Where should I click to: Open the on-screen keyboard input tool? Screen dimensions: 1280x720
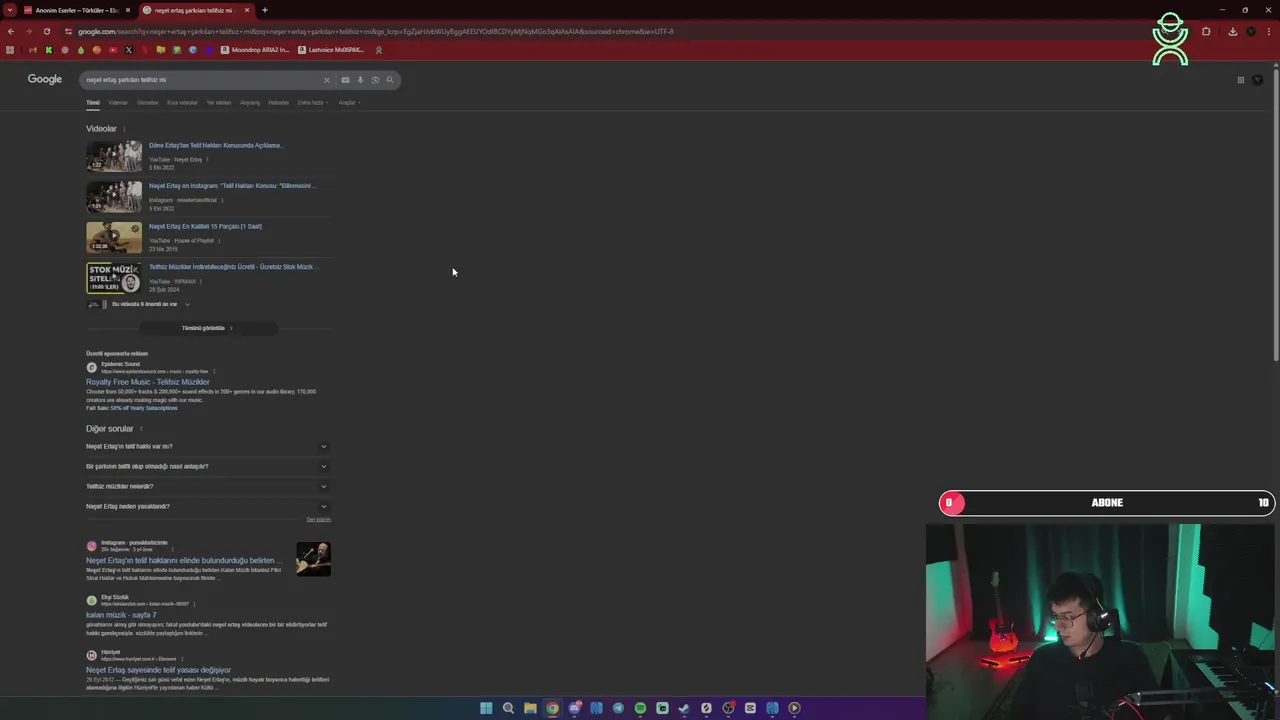tap(345, 80)
